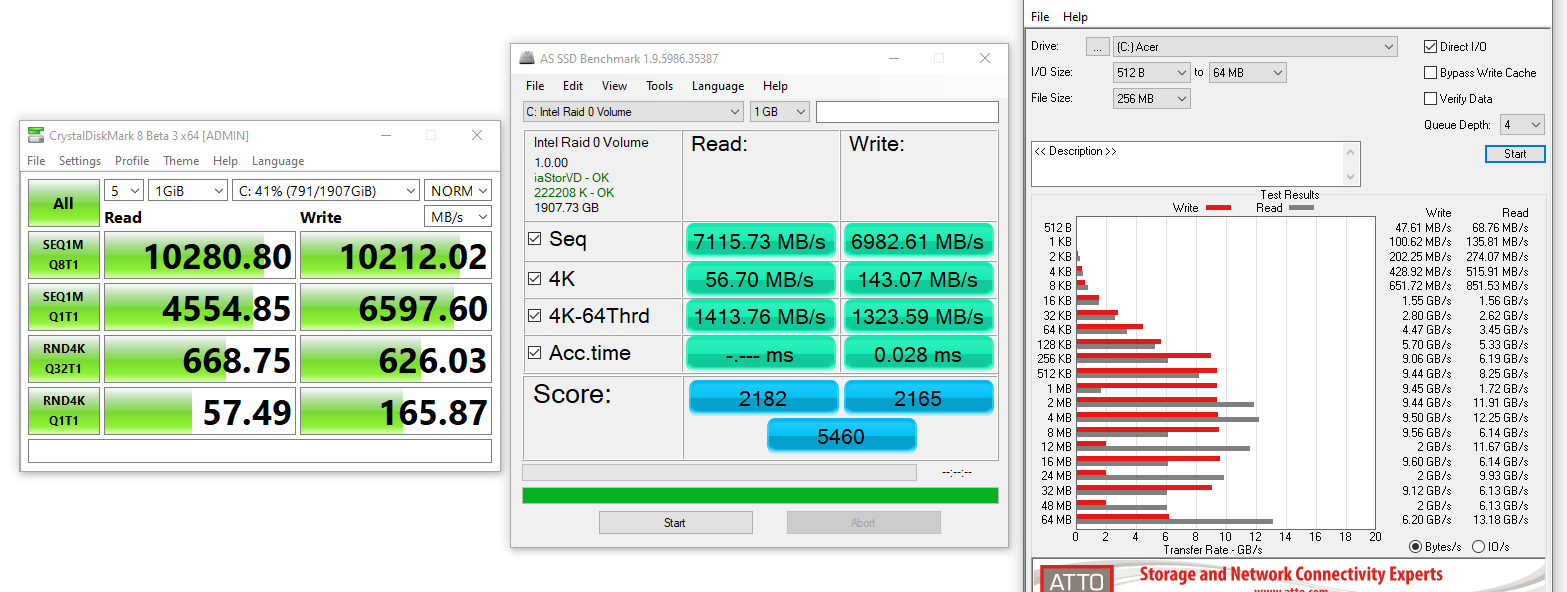Screen dimensions: 1567x592
Task: Open the 256 MB file size dropdown
Action: pos(1151,99)
